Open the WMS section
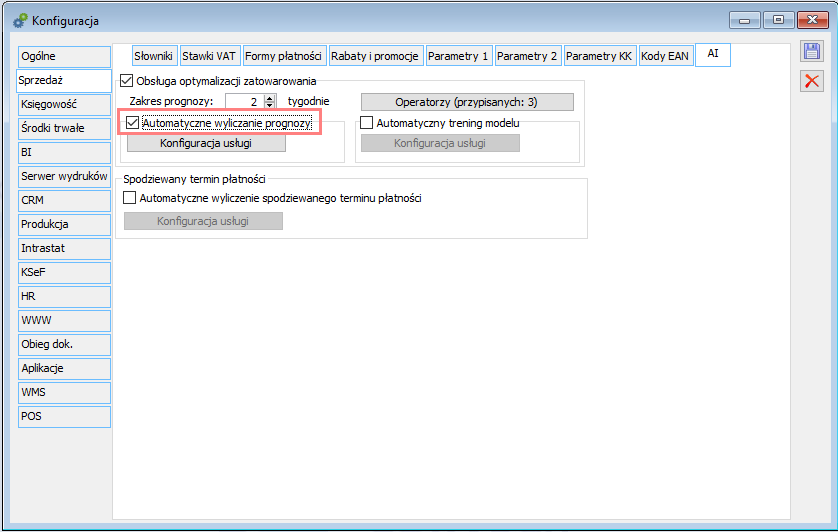The image size is (838, 532). [x=64, y=393]
